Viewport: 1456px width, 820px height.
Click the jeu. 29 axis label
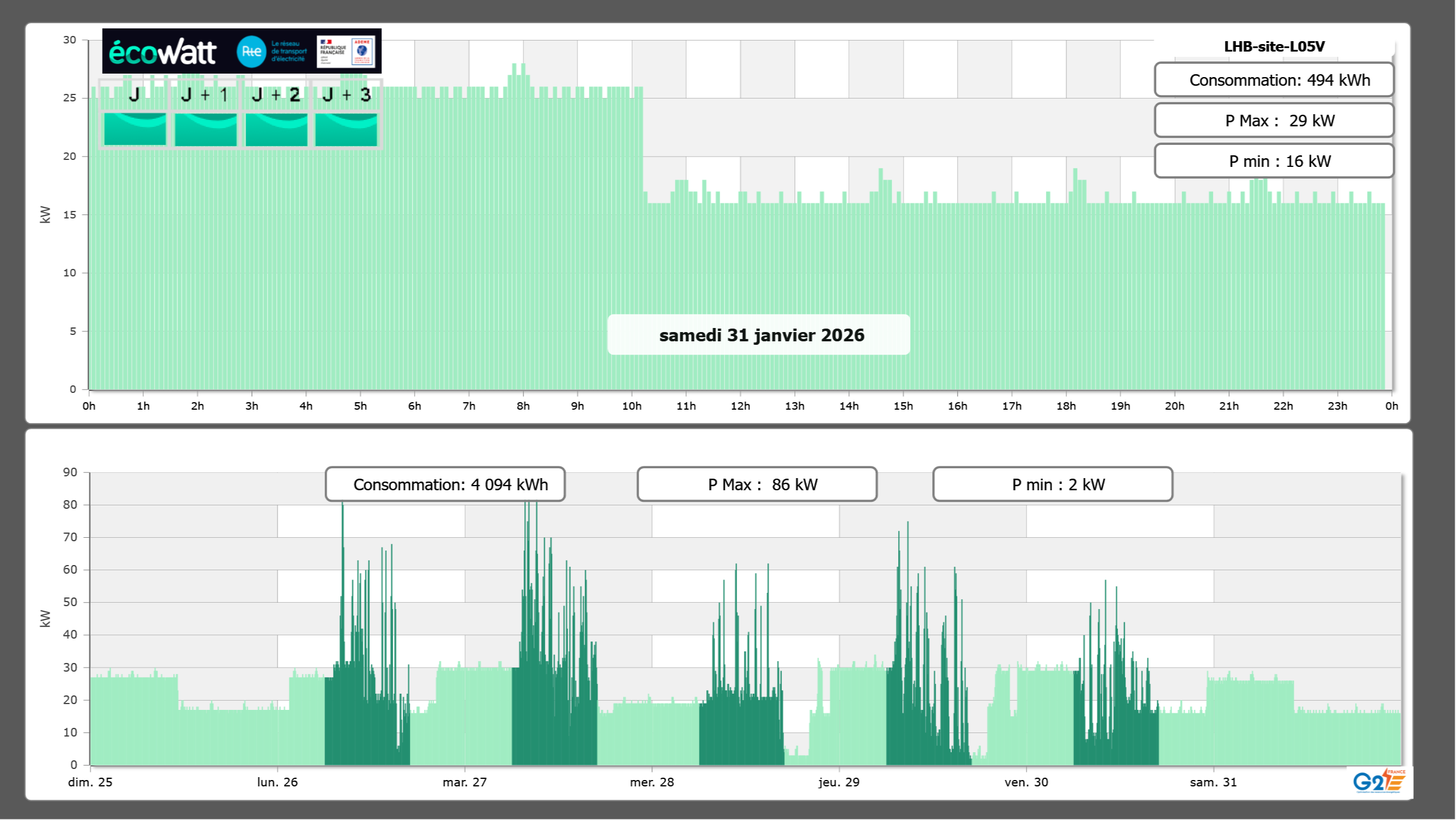coord(839,782)
